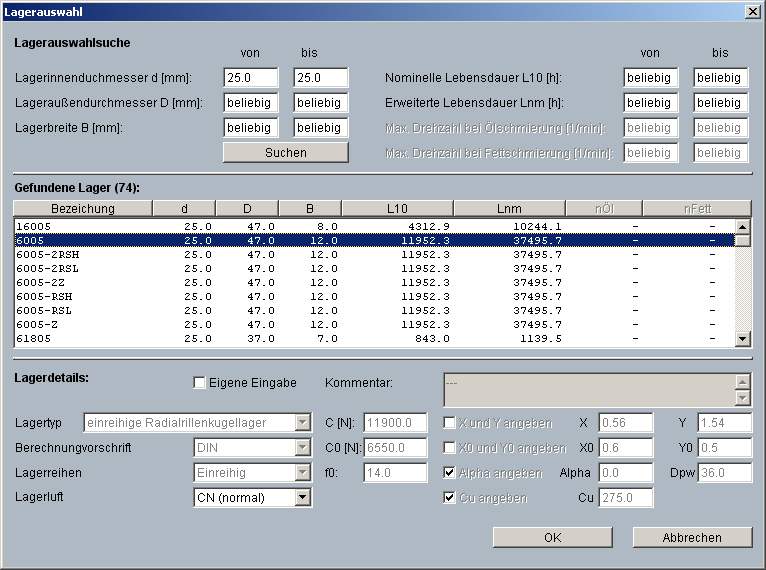Confirm selection with the OK button
Screen dimensions: 766x570
pos(552,538)
